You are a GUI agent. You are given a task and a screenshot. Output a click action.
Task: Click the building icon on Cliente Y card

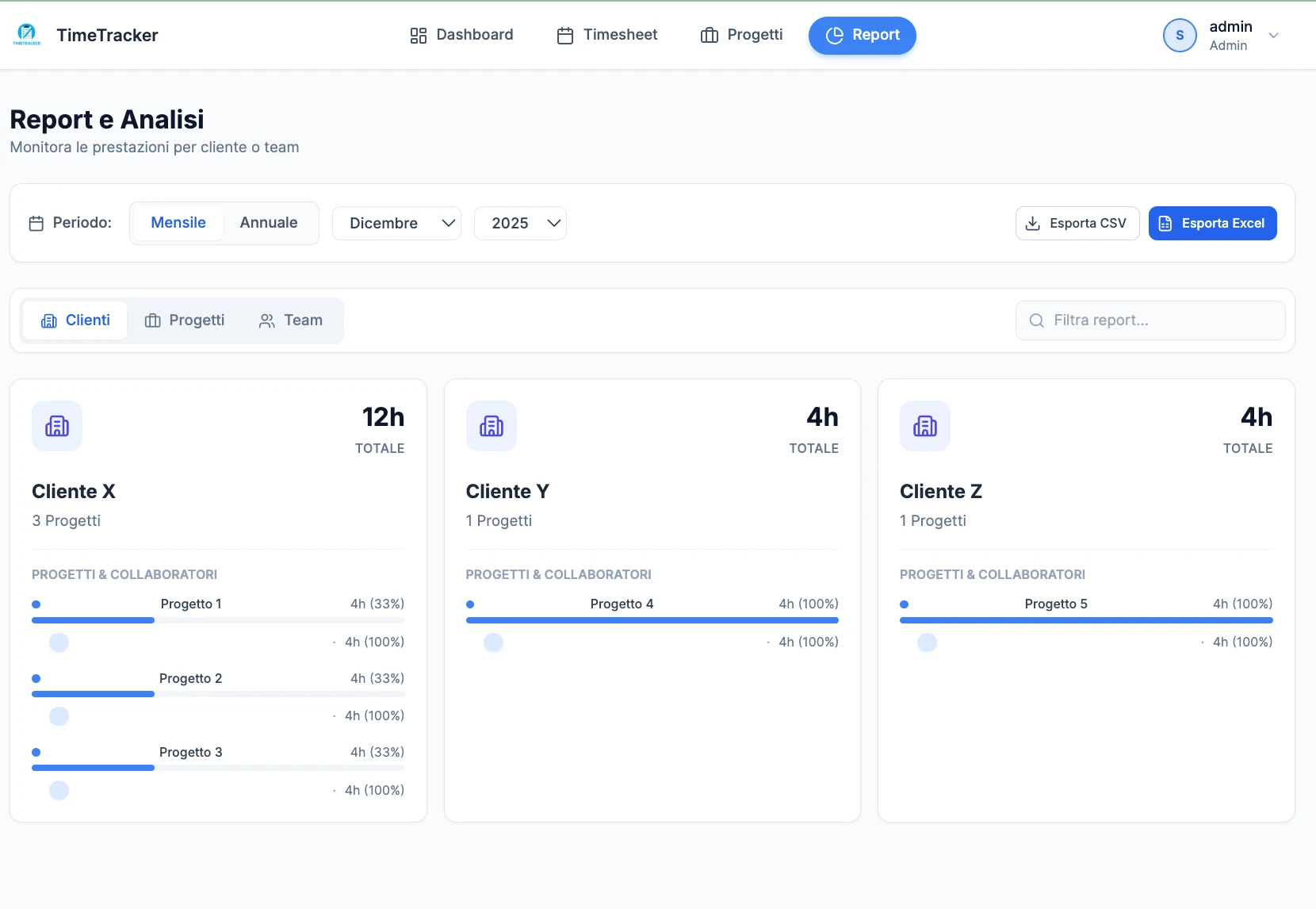click(x=492, y=426)
